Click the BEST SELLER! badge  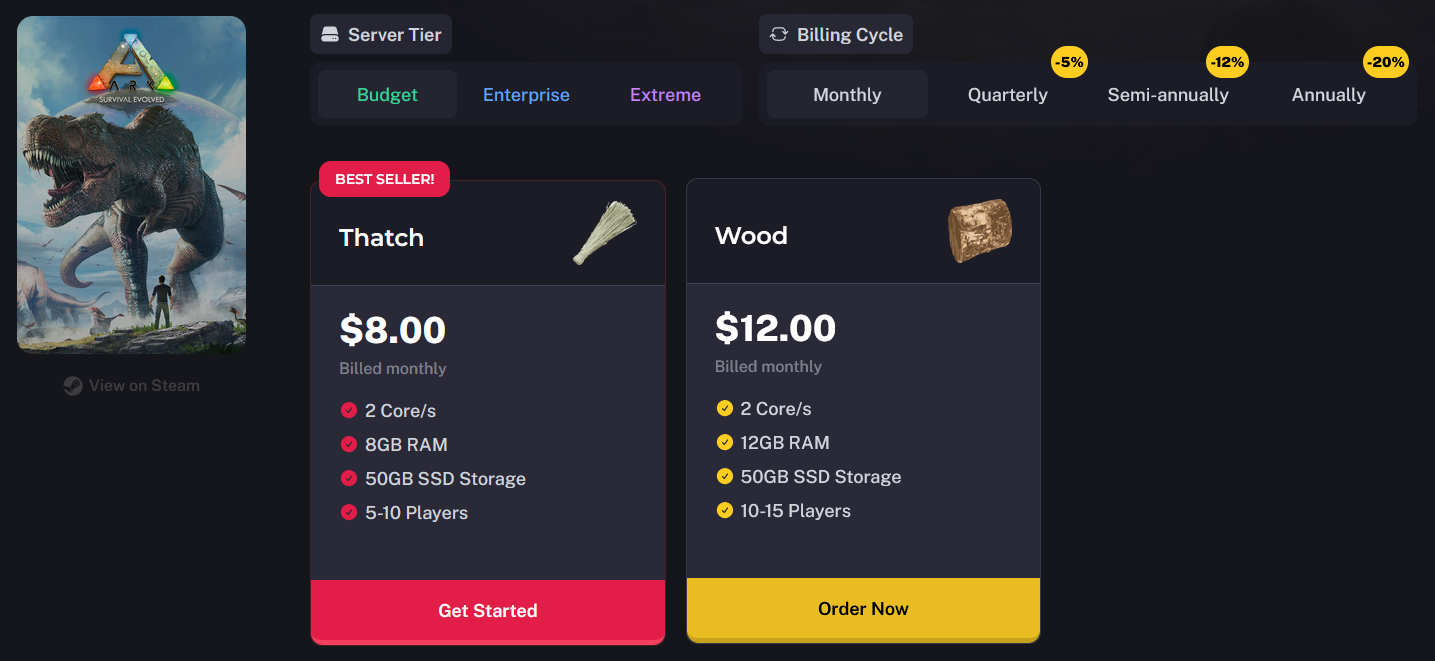[384, 179]
